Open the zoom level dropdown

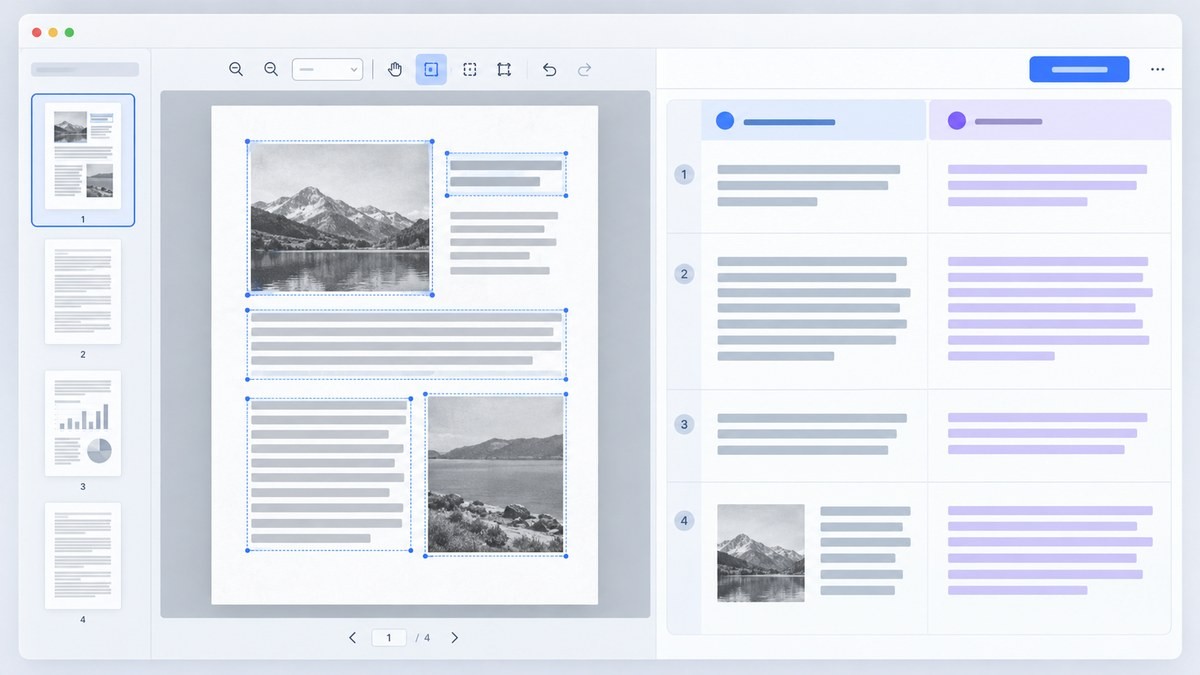point(327,69)
